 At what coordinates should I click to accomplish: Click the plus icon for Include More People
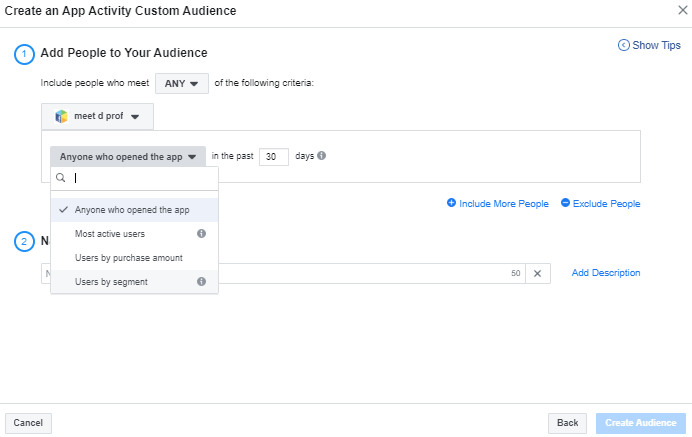(x=452, y=203)
